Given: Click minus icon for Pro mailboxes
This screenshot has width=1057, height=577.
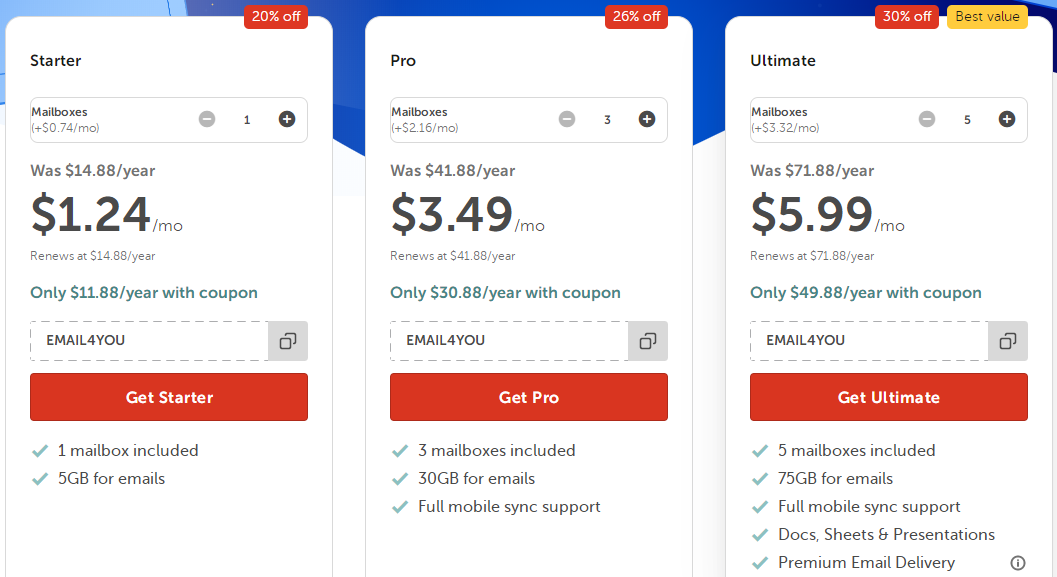Looking at the screenshot, I should click(567, 119).
